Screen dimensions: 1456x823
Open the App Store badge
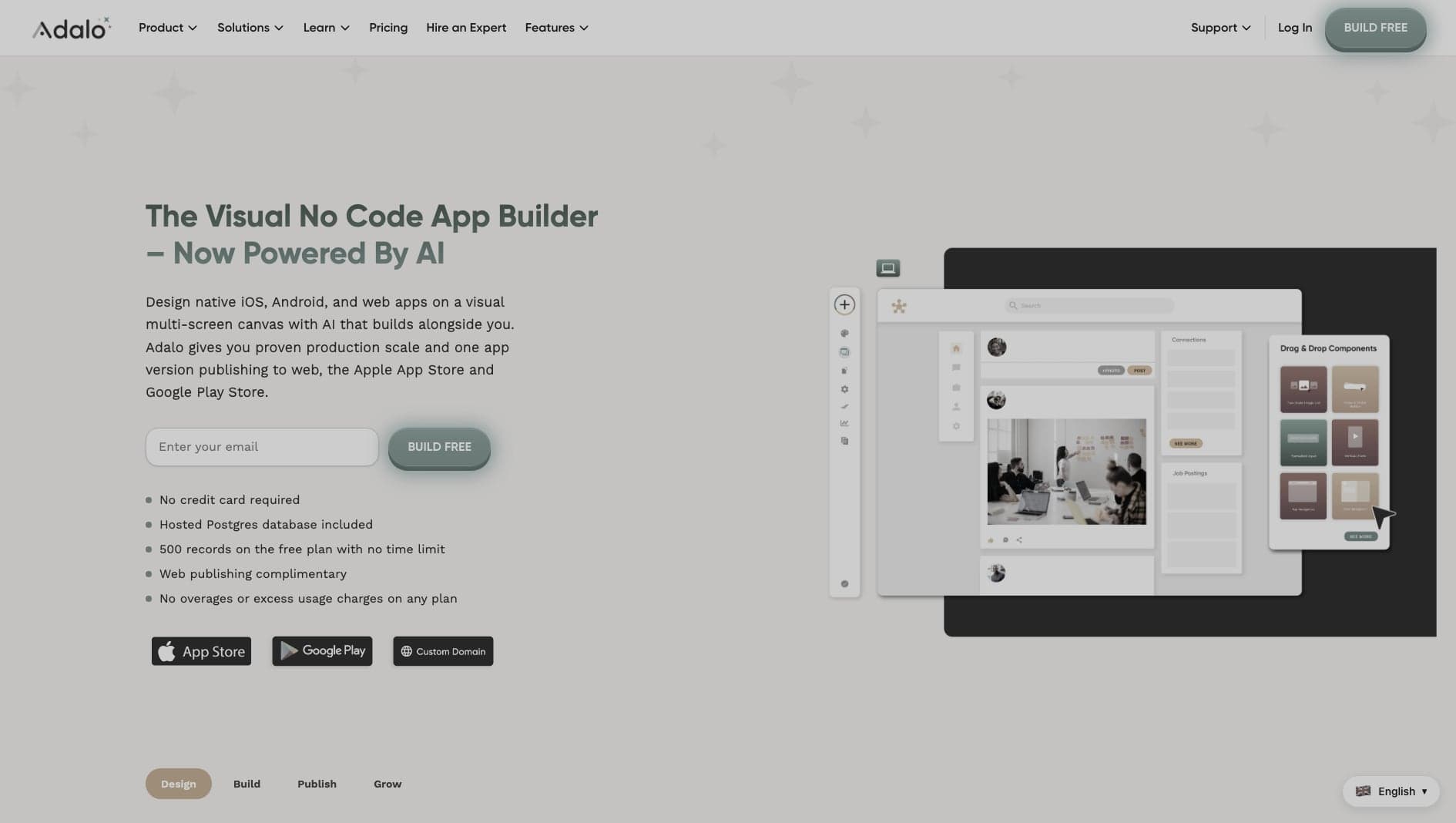[201, 651]
